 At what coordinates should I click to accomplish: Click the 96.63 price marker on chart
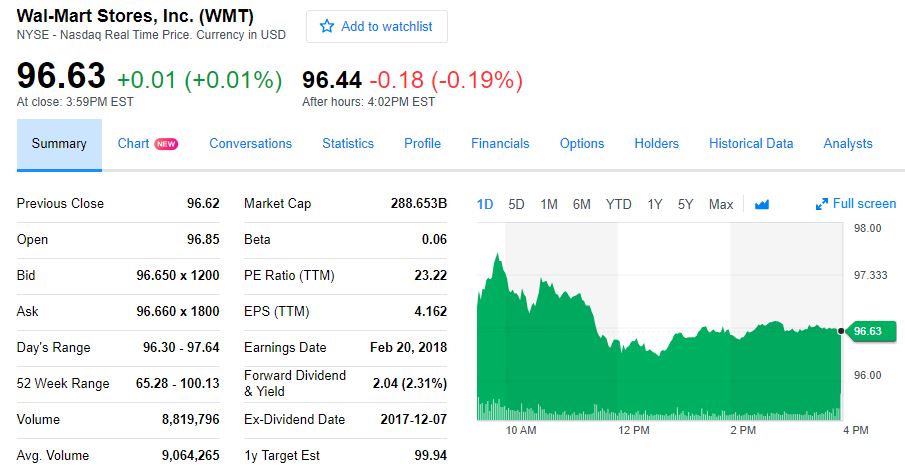click(x=867, y=331)
